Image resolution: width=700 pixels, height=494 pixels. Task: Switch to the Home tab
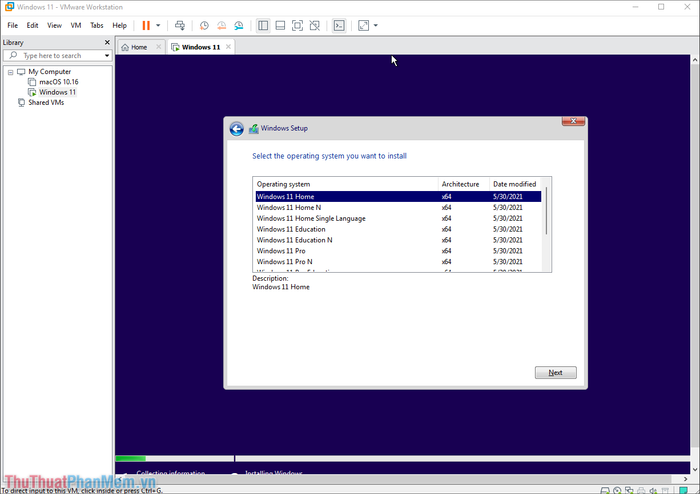[139, 47]
